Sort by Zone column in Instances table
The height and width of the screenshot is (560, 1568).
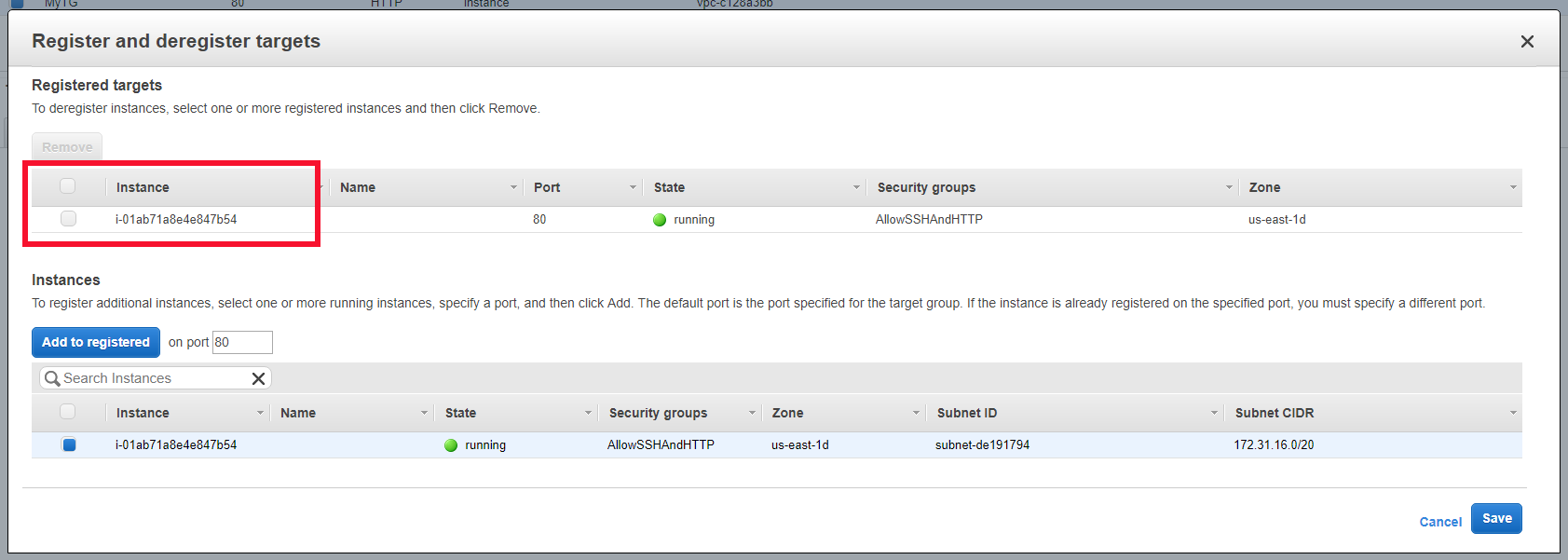(787, 413)
